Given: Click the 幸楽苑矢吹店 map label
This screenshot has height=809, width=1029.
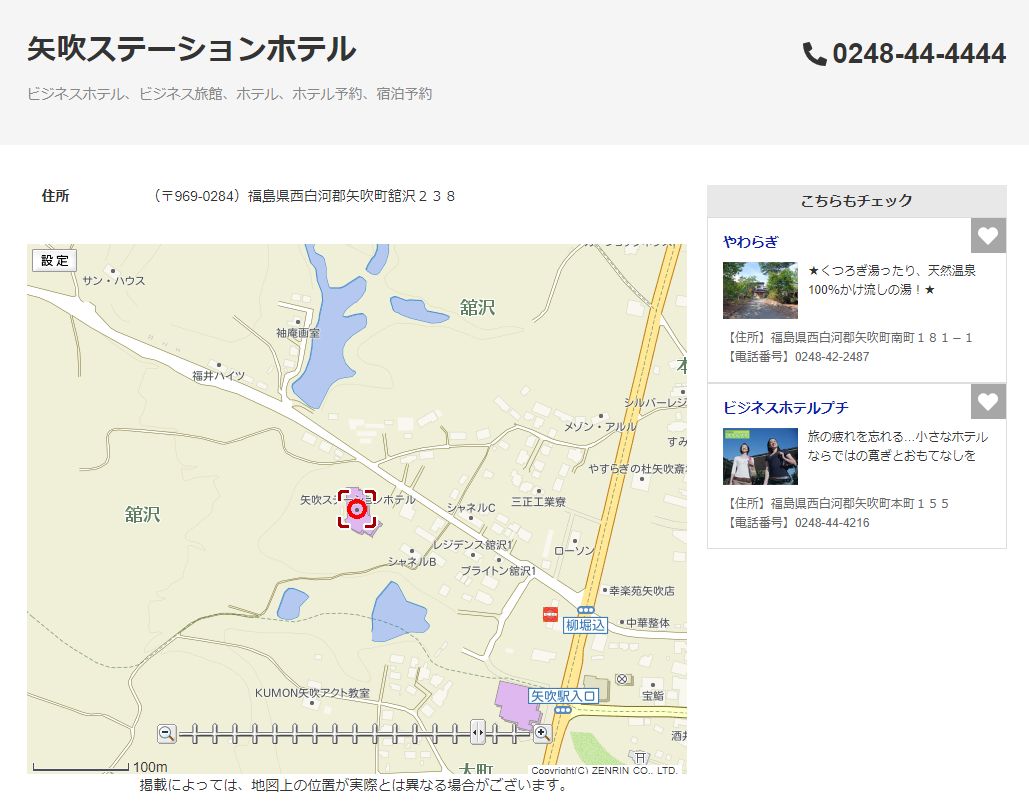Looking at the screenshot, I should pyautogui.click(x=641, y=591).
